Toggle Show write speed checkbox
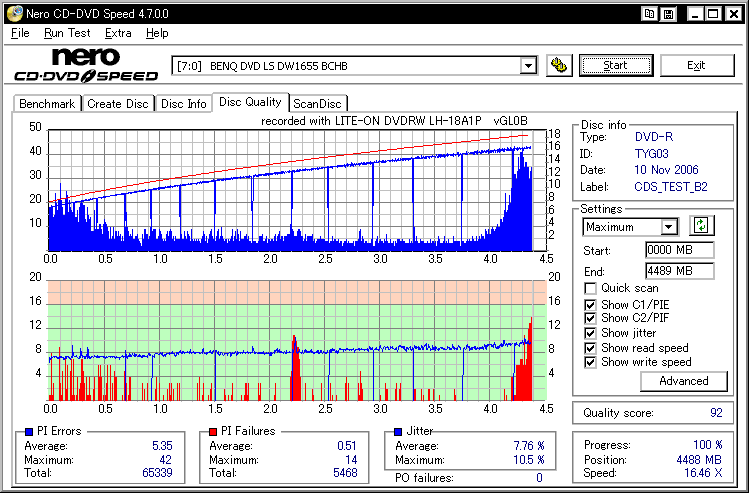Viewport: 749px width, 493px height. pyautogui.click(x=590, y=362)
